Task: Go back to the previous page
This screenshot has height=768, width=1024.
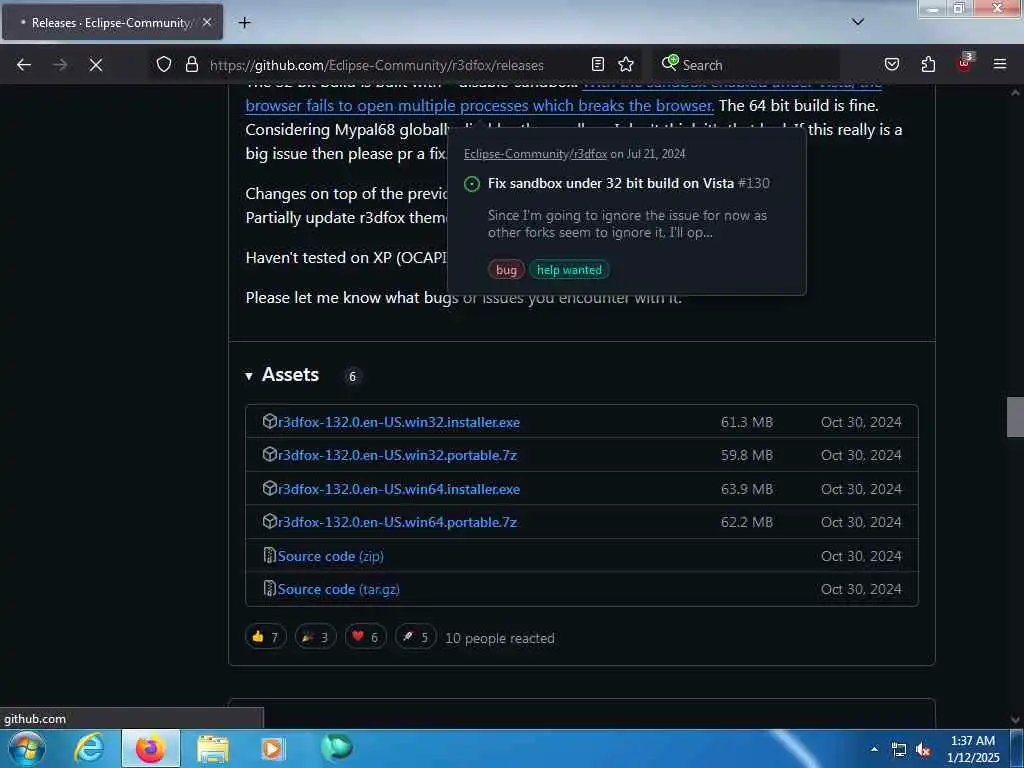Action: (x=24, y=65)
